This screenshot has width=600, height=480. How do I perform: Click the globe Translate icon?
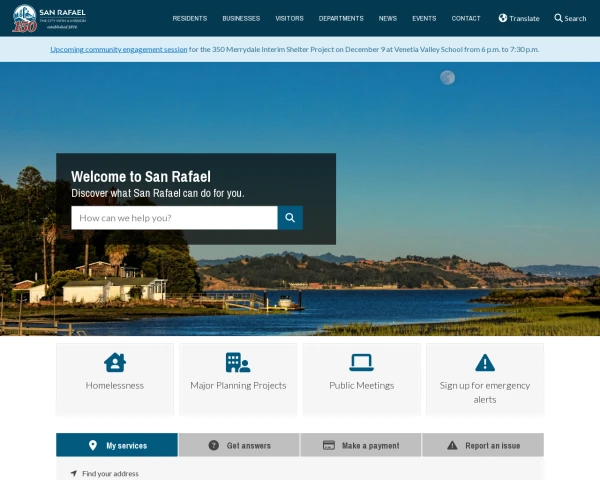(x=503, y=18)
